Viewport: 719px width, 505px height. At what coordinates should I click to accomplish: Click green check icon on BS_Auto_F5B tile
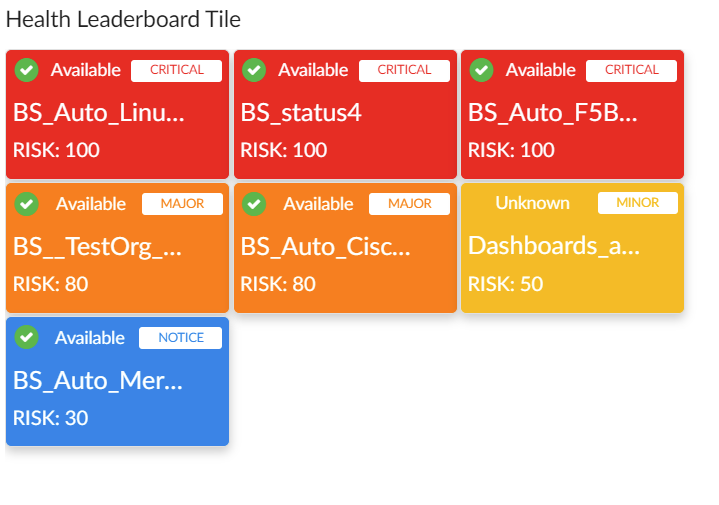[482, 70]
